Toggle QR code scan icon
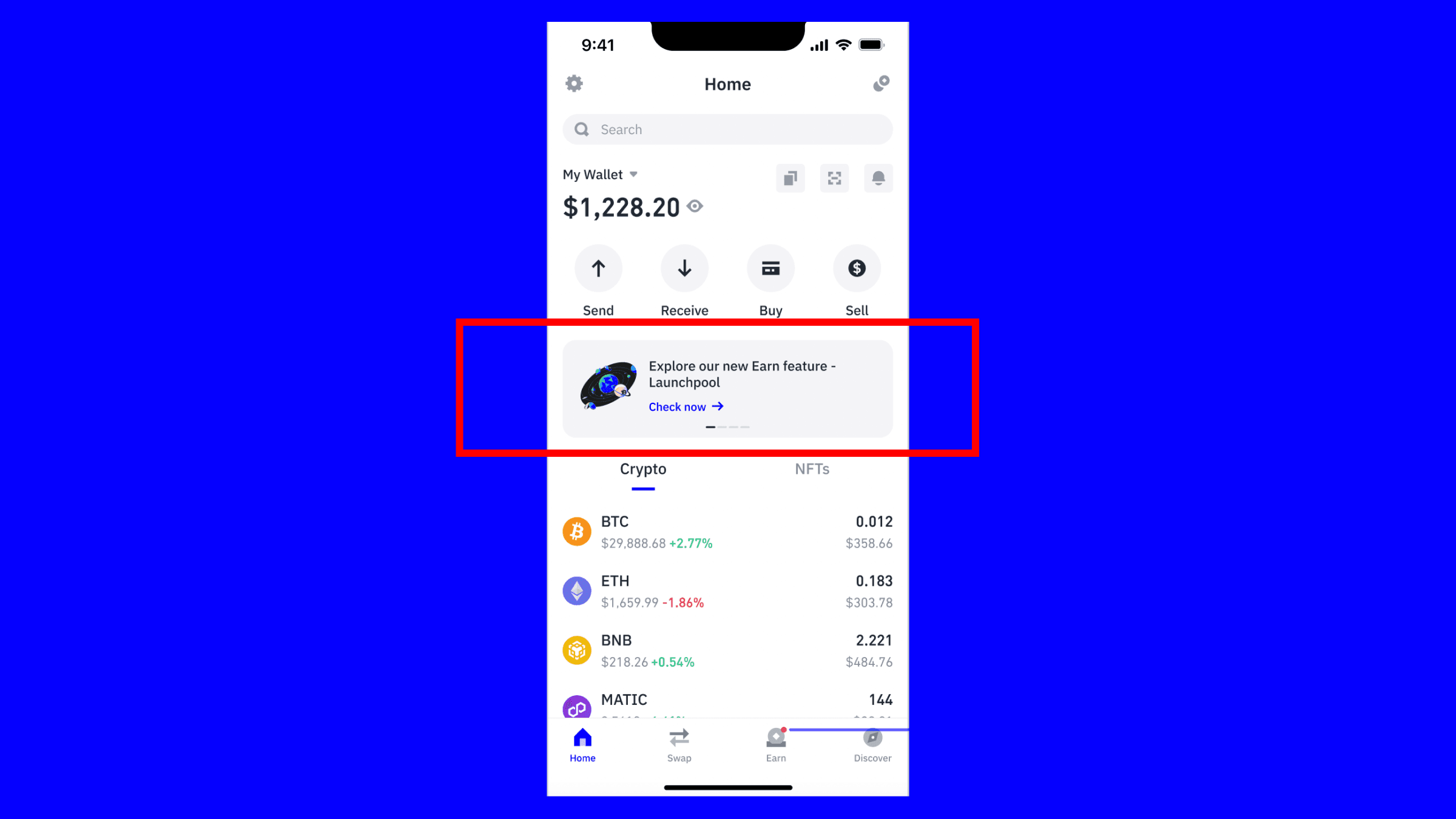Screen dimensions: 1456x819 pyautogui.click(x=834, y=178)
